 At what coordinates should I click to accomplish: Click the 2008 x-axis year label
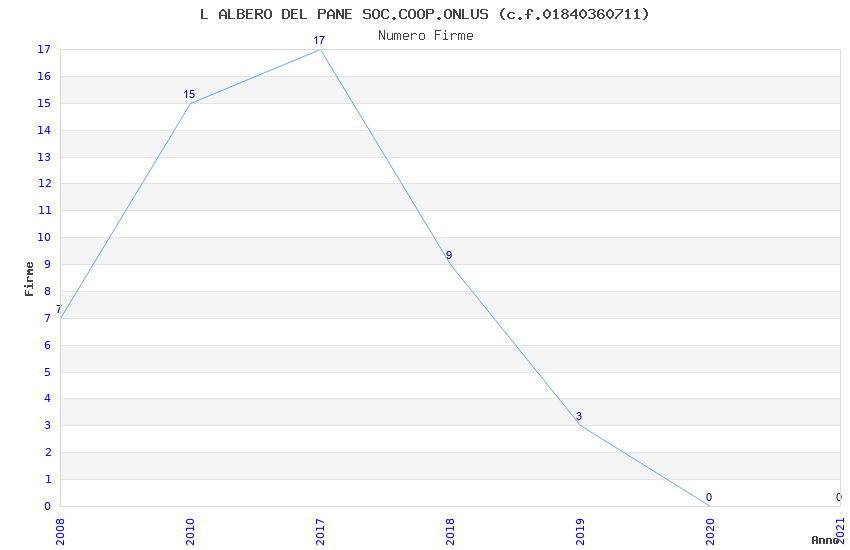(60, 532)
